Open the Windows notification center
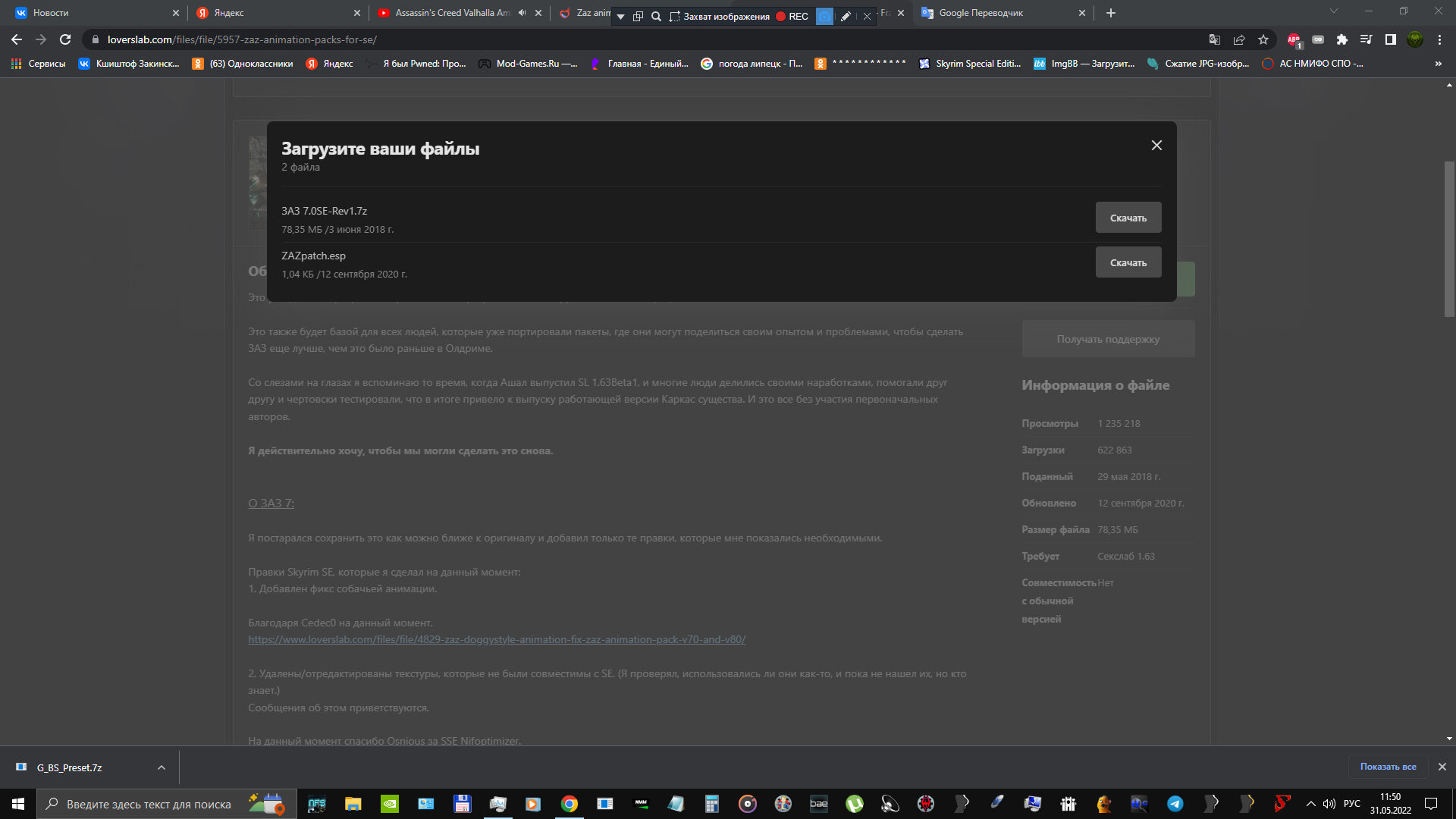1456x819 pixels. (x=1431, y=804)
